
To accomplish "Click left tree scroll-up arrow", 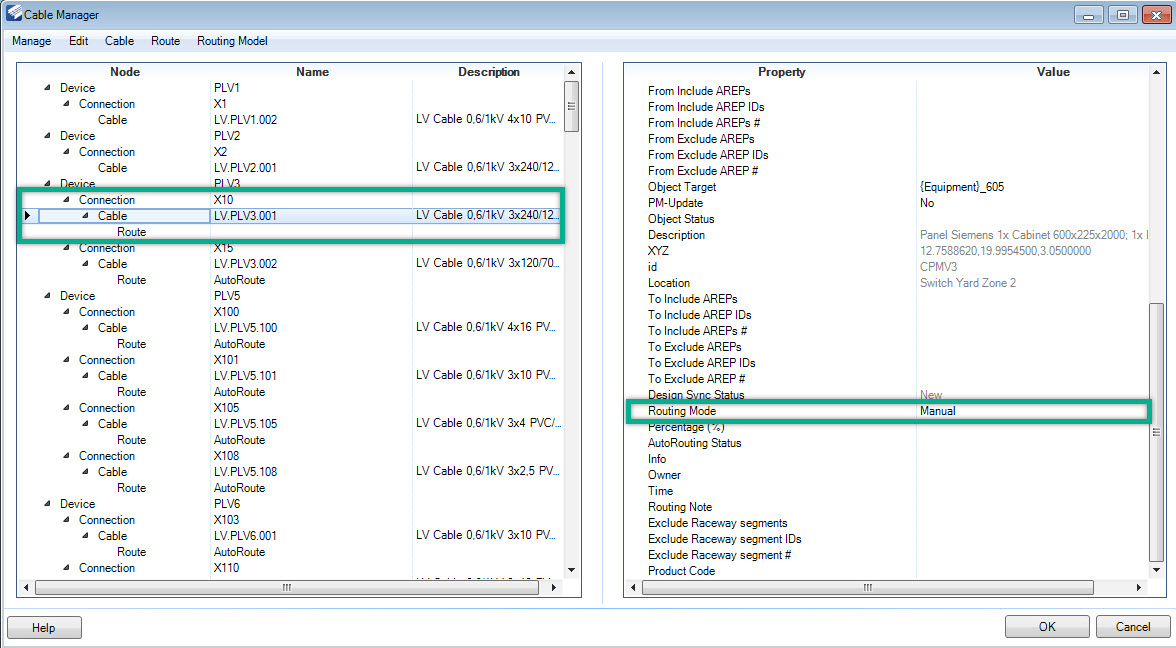I will click(x=572, y=73).
